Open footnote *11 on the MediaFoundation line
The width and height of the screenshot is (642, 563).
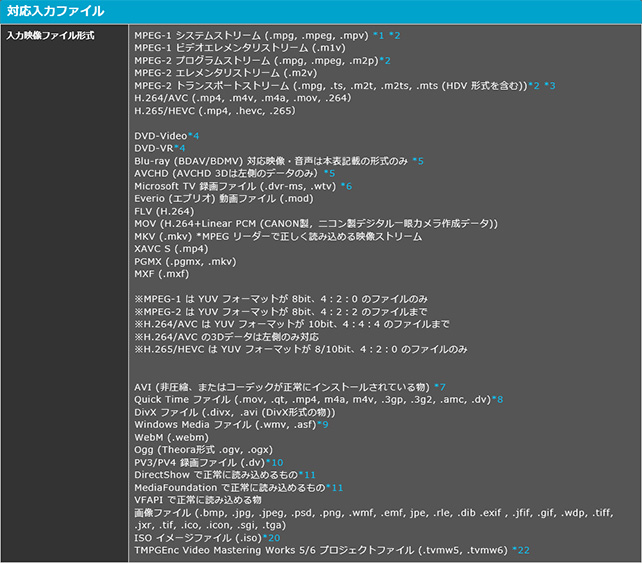tap(335, 488)
